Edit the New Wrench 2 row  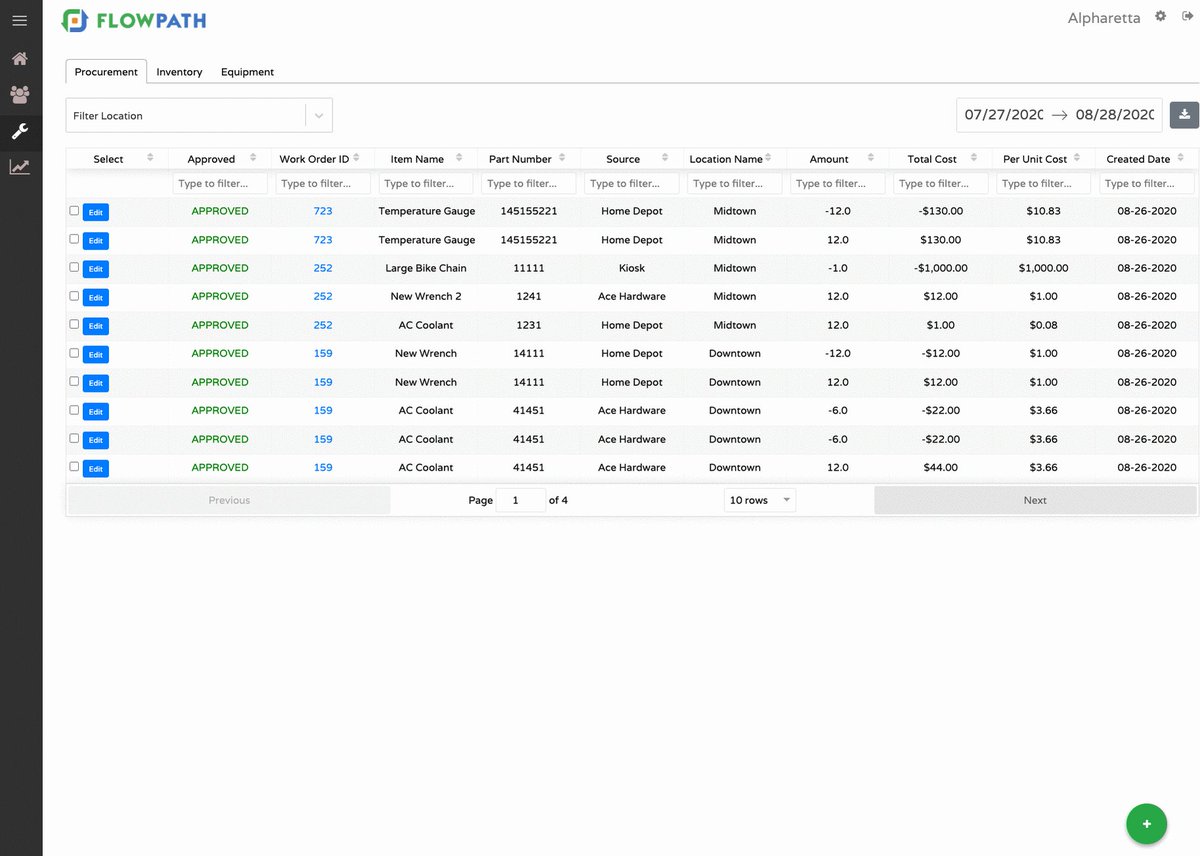coord(96,297)
